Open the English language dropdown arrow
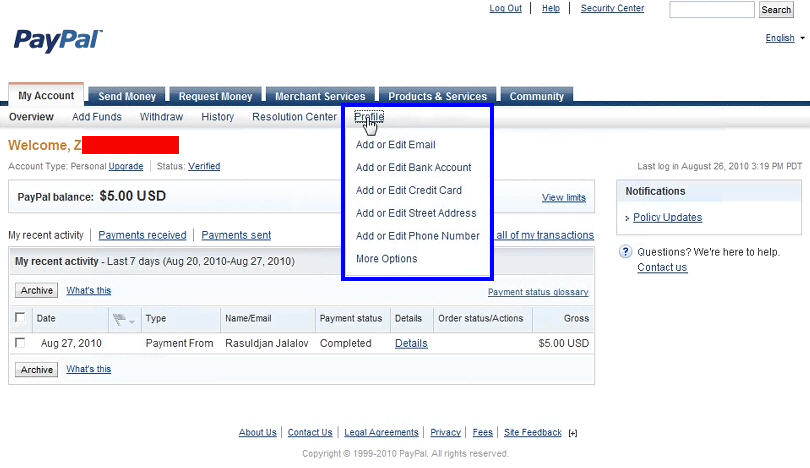 click(802, 38)
